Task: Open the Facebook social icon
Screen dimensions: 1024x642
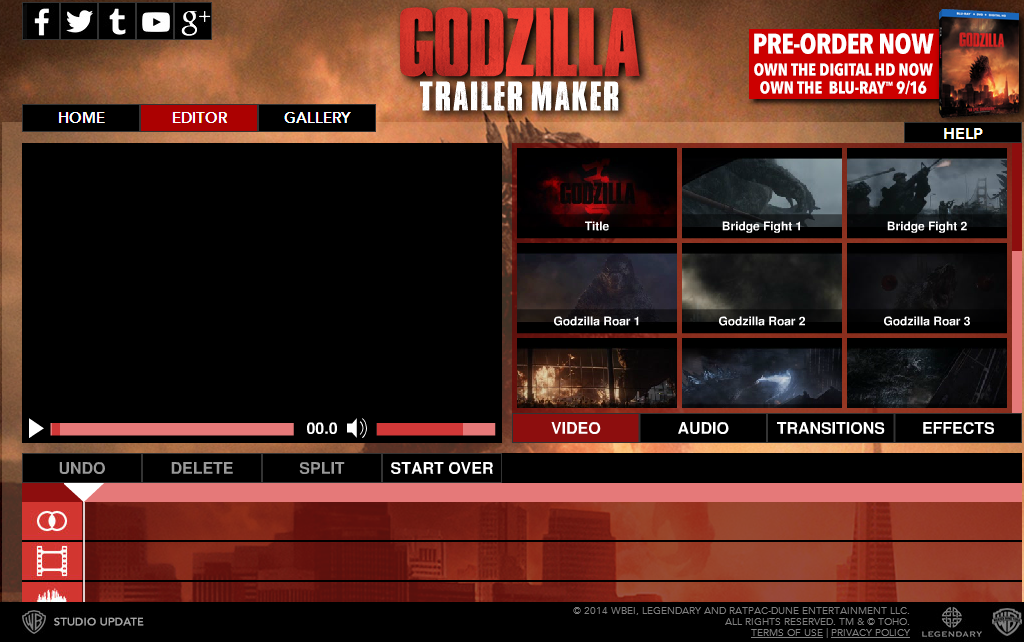Action: point(41,22)
